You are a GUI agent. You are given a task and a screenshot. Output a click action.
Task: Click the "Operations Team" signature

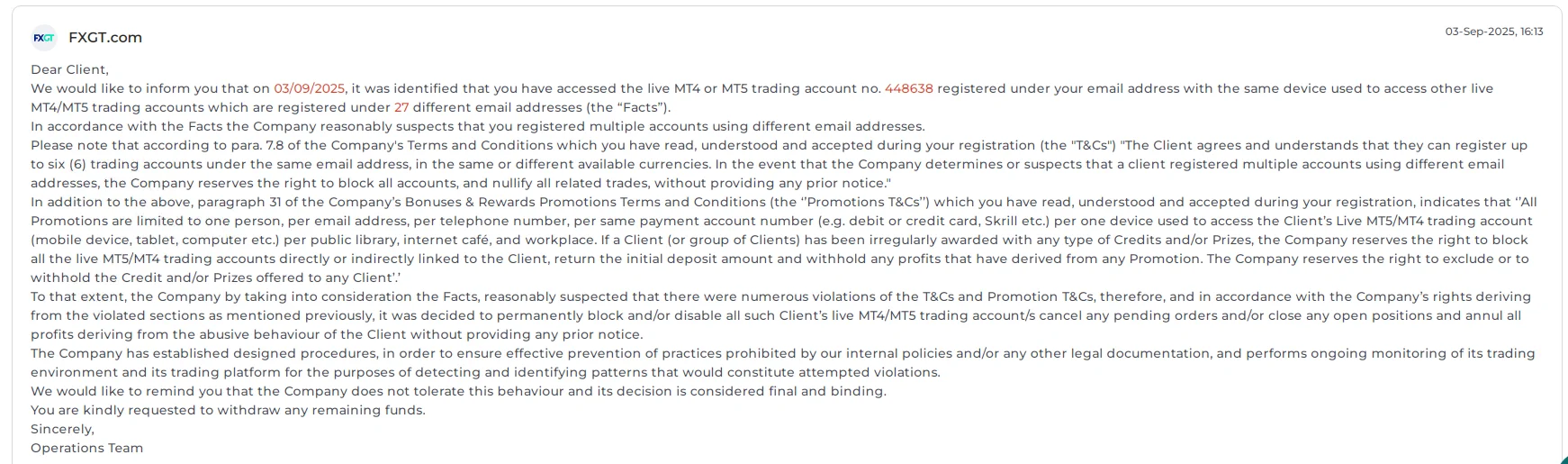click(86, 448)
